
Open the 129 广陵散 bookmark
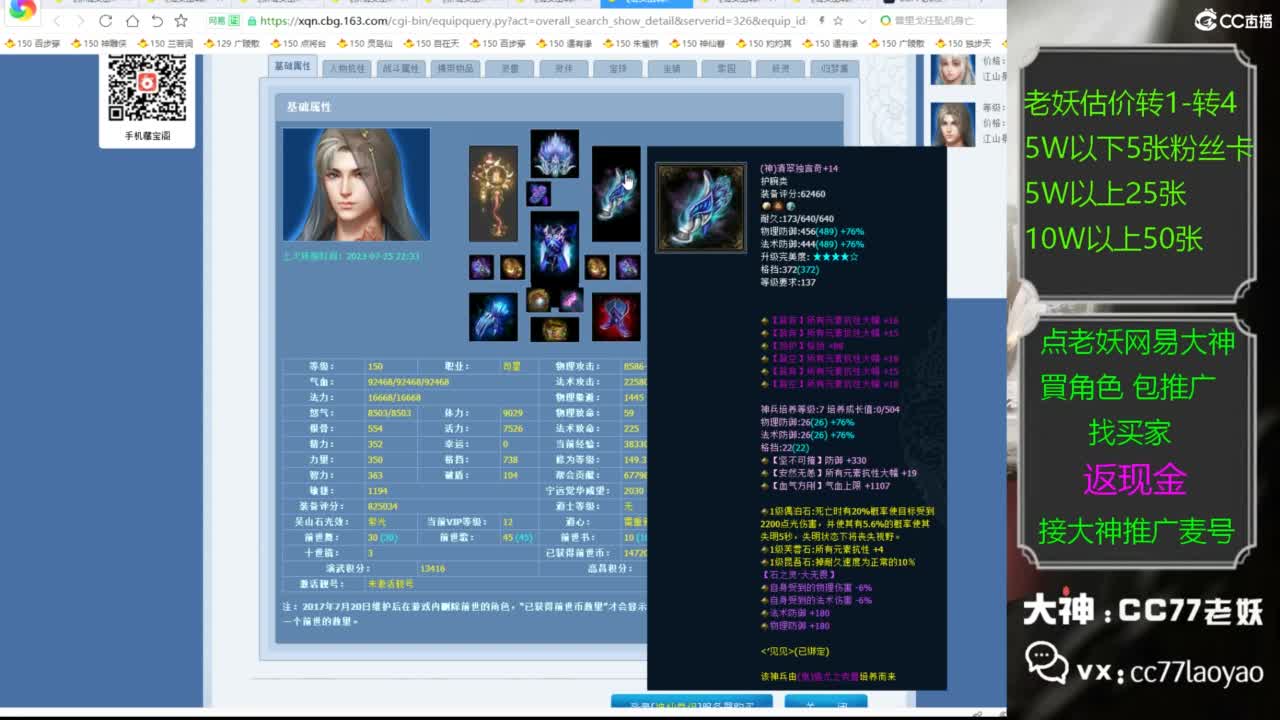click(231, 43)
